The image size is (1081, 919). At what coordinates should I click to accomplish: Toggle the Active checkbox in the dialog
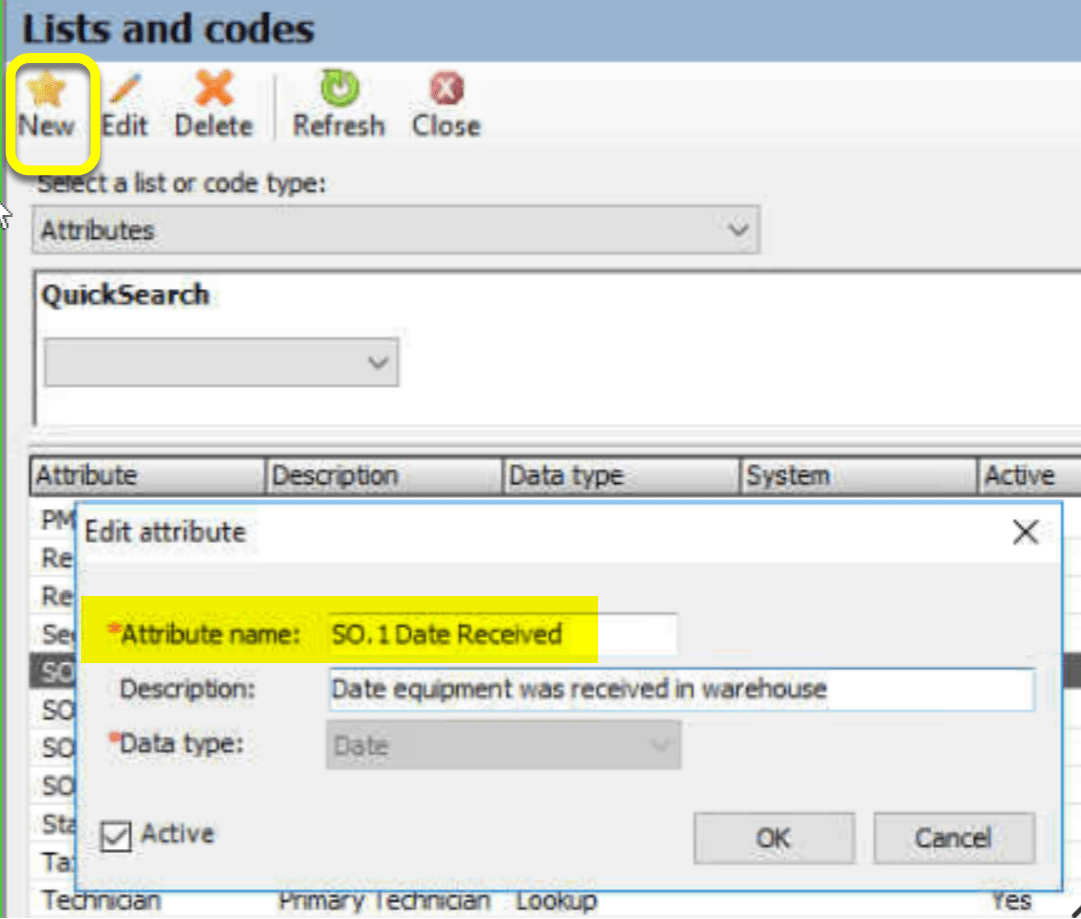point(114,835)
